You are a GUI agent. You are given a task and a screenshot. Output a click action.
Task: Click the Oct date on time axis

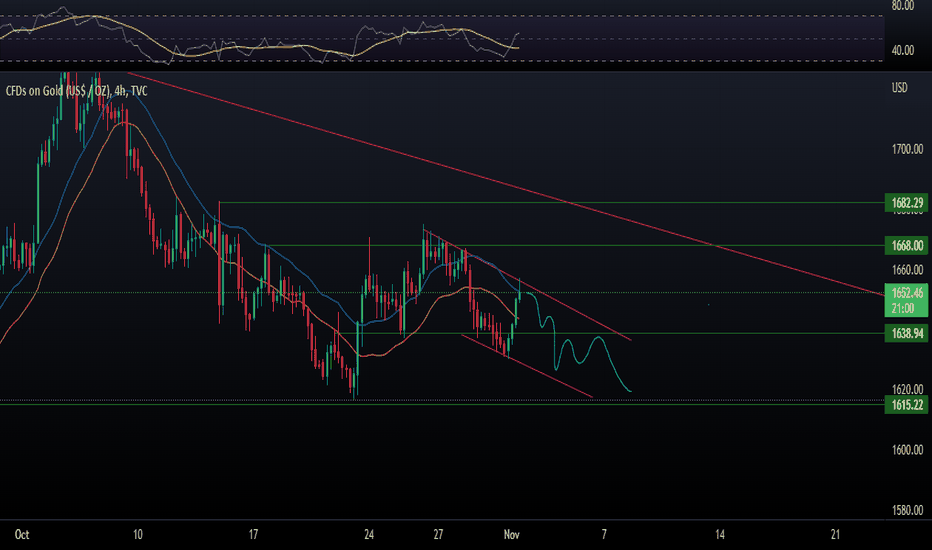coord(21,535)
